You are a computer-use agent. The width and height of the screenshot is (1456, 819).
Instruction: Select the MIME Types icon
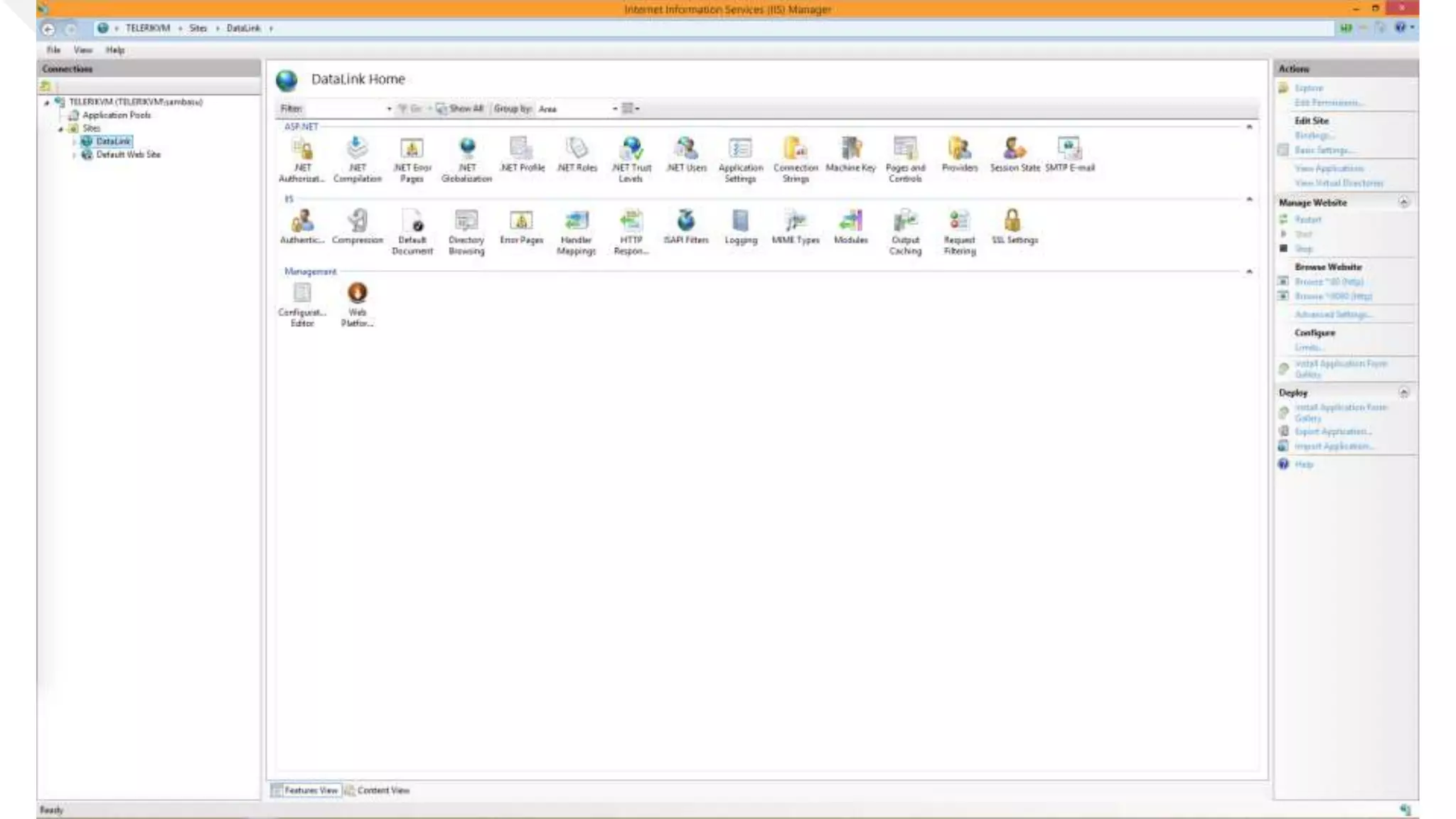pos(796,227)
